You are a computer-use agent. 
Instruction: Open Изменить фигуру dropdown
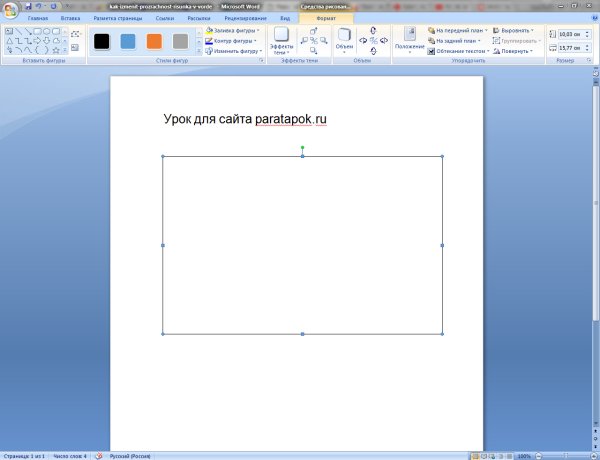234,51
